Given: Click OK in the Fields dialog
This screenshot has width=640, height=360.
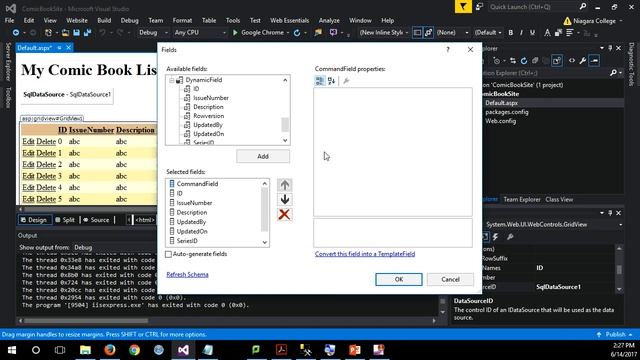Looking at the screenshot, I should [399, 279].
